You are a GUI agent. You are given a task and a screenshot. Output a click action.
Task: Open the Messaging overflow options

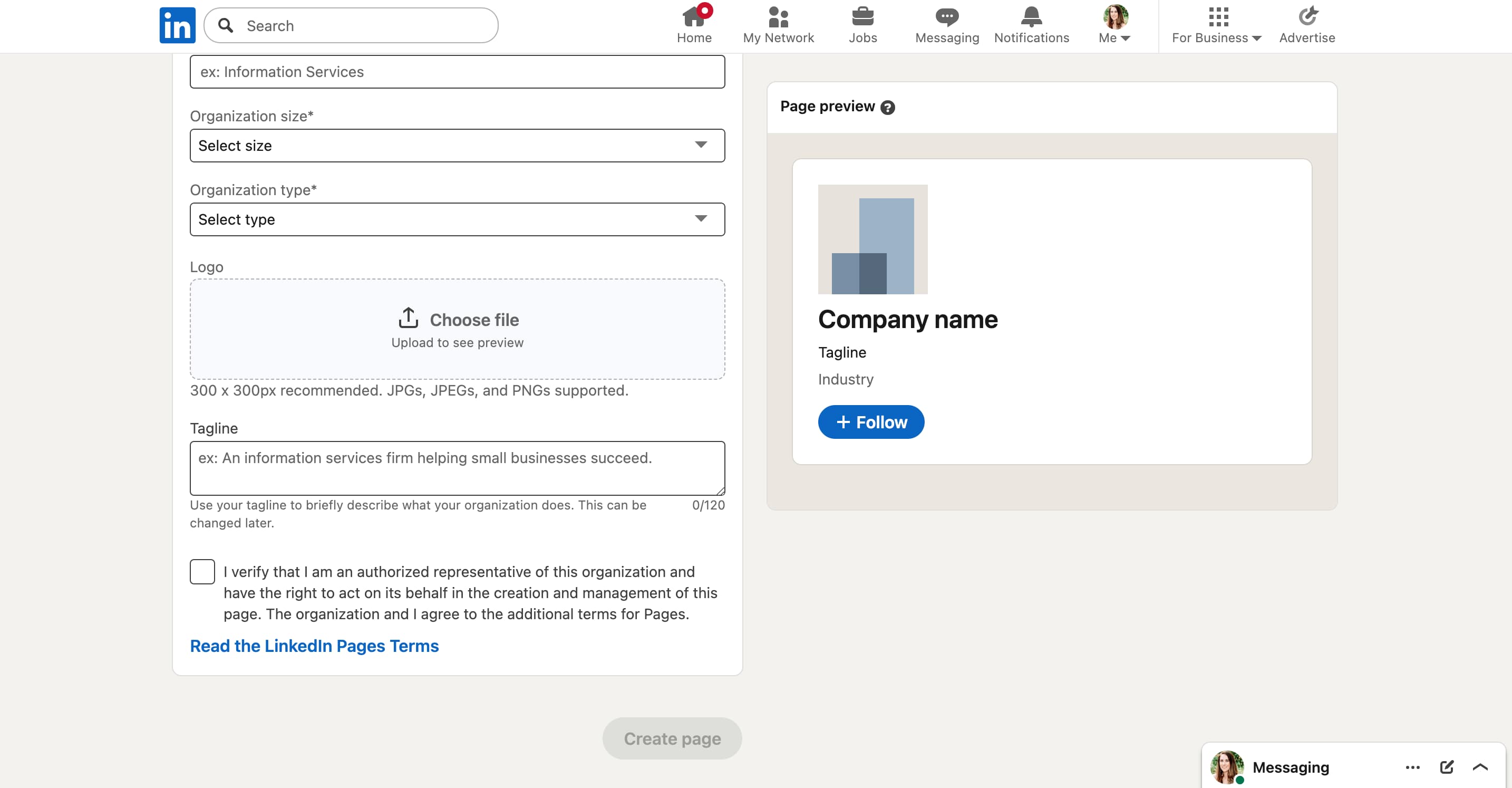1413,767
